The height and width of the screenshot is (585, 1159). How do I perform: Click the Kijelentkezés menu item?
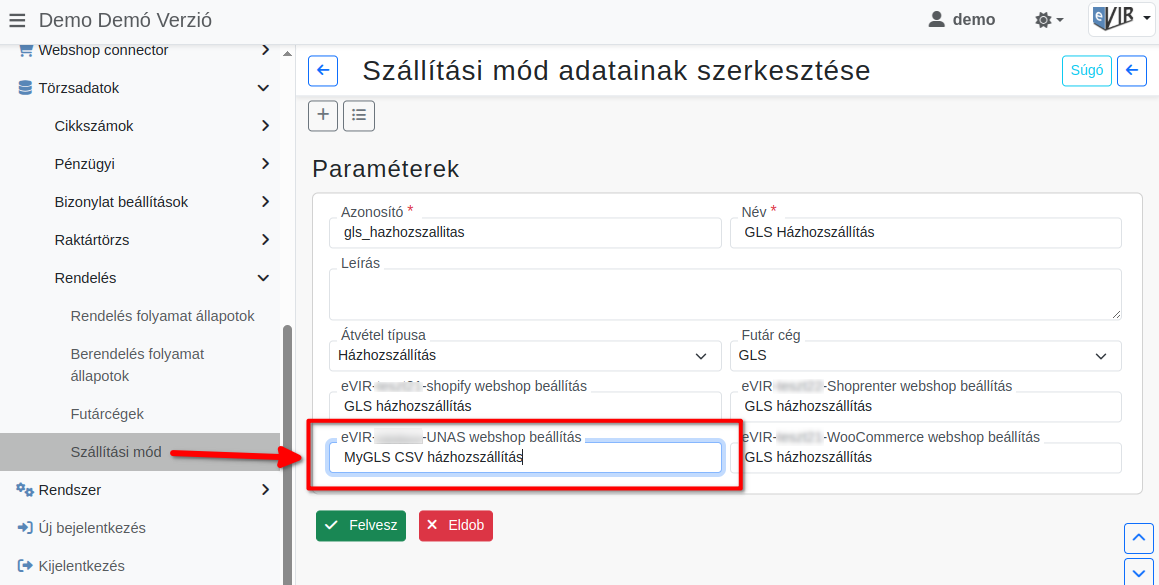tap(81, 566)
